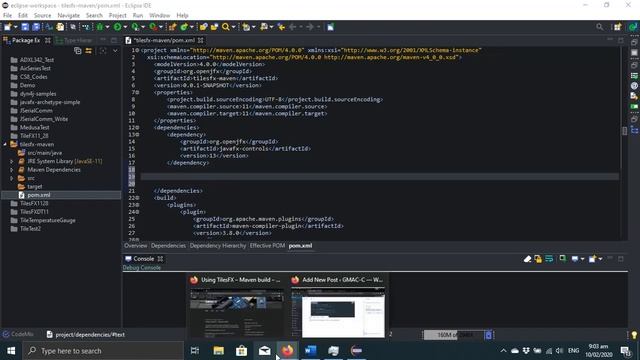
Task: Click the tip lightbulb in status bar
Action: [634, 335]
